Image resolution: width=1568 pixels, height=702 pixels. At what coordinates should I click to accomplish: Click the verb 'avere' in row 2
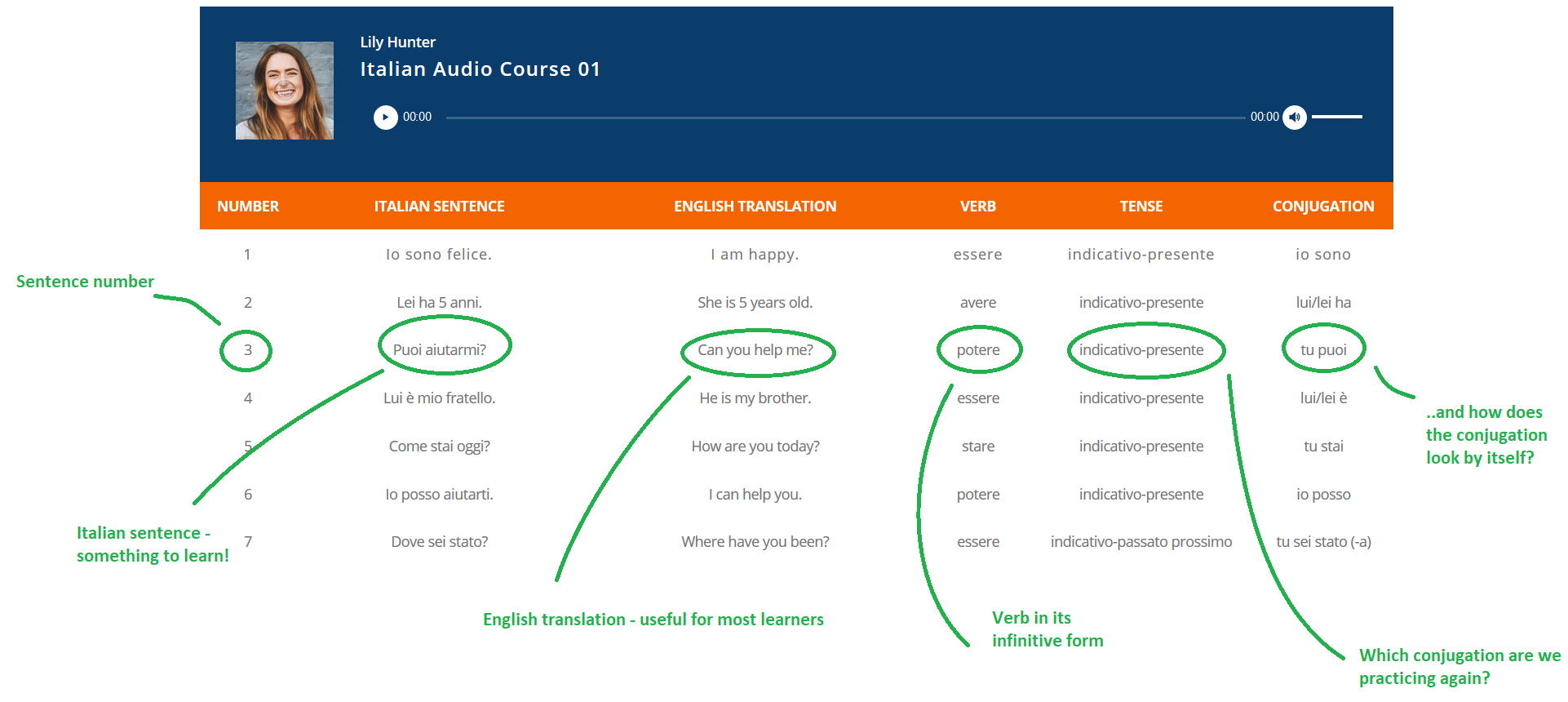coord(977,303)
